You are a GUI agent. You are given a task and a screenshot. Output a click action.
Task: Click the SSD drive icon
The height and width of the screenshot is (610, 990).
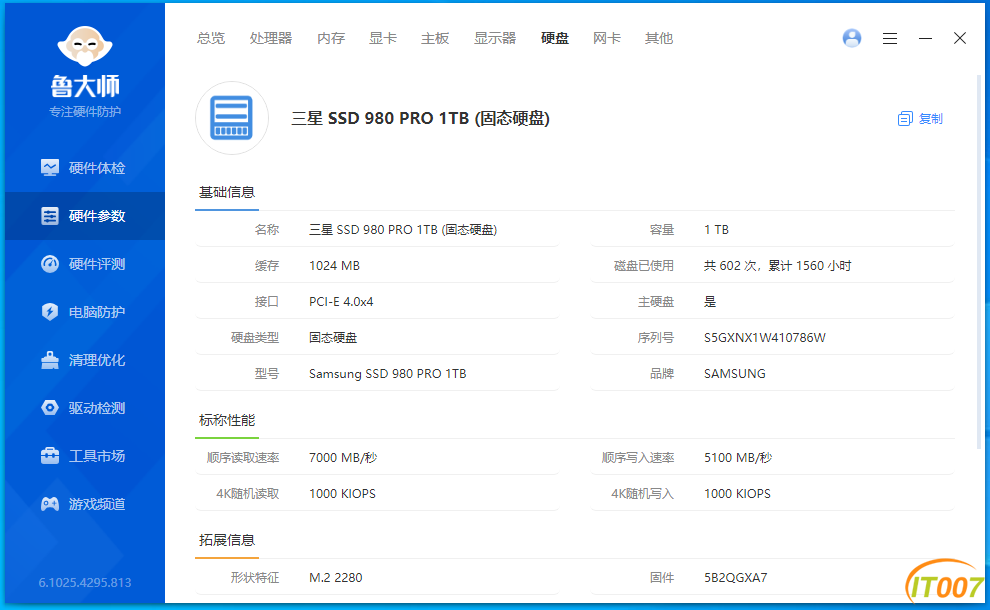232,118
